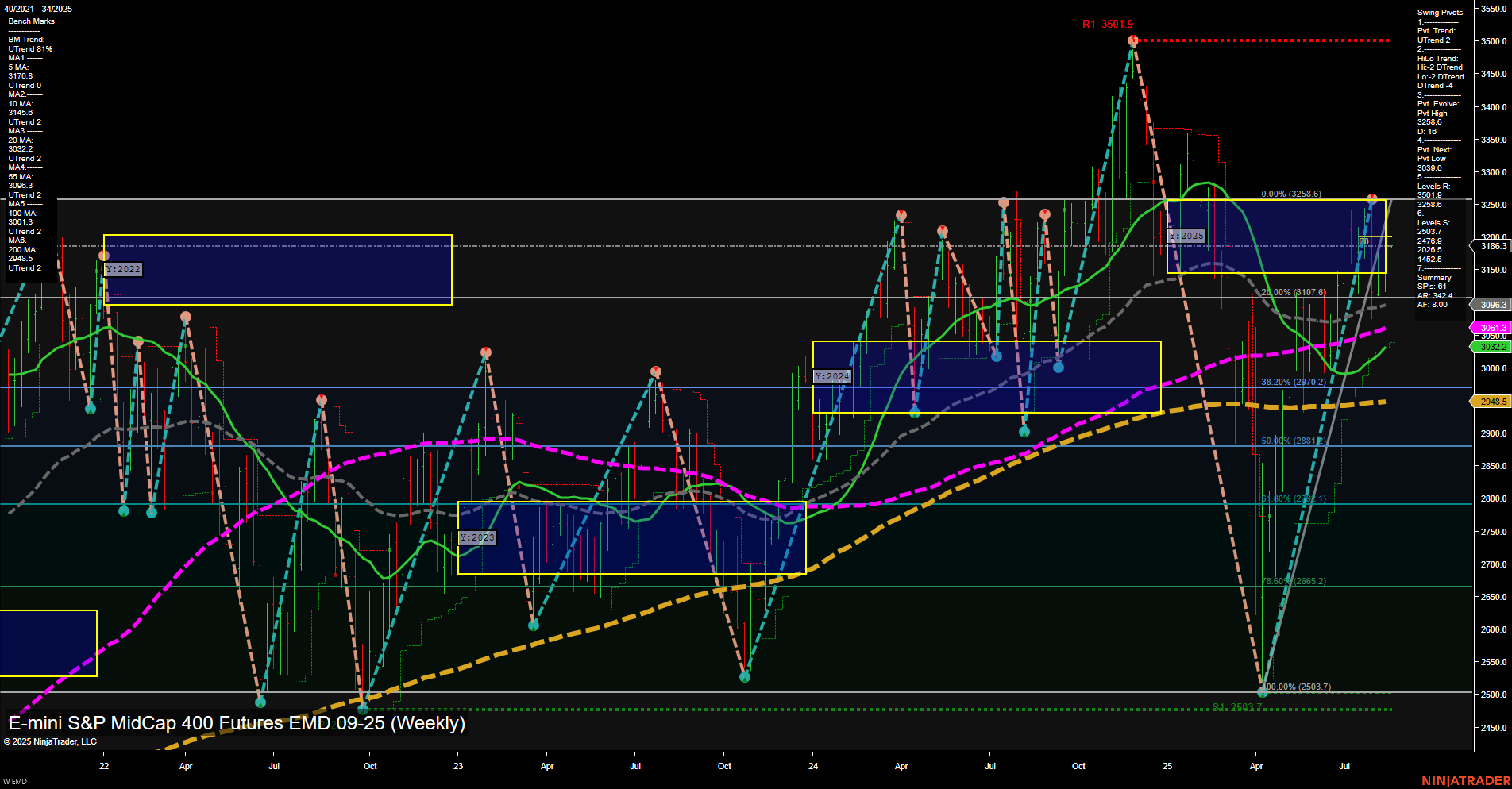Click the Y:2024 yearly range label

point(832,376)
